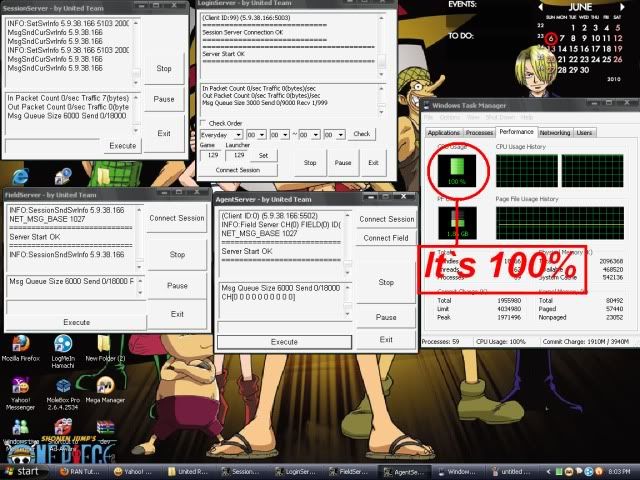Open the Mozilla Firefox desktop shortcut

20,342
